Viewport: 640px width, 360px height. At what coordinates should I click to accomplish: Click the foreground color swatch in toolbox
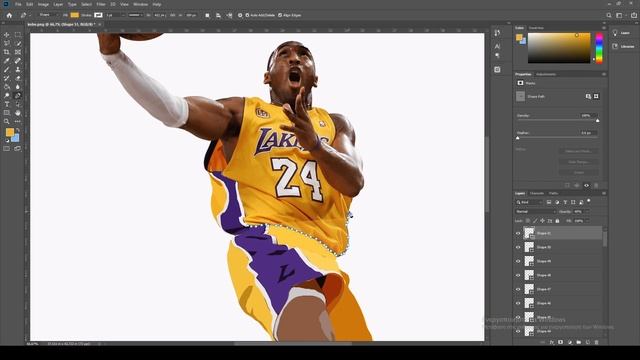click(10, 132)
